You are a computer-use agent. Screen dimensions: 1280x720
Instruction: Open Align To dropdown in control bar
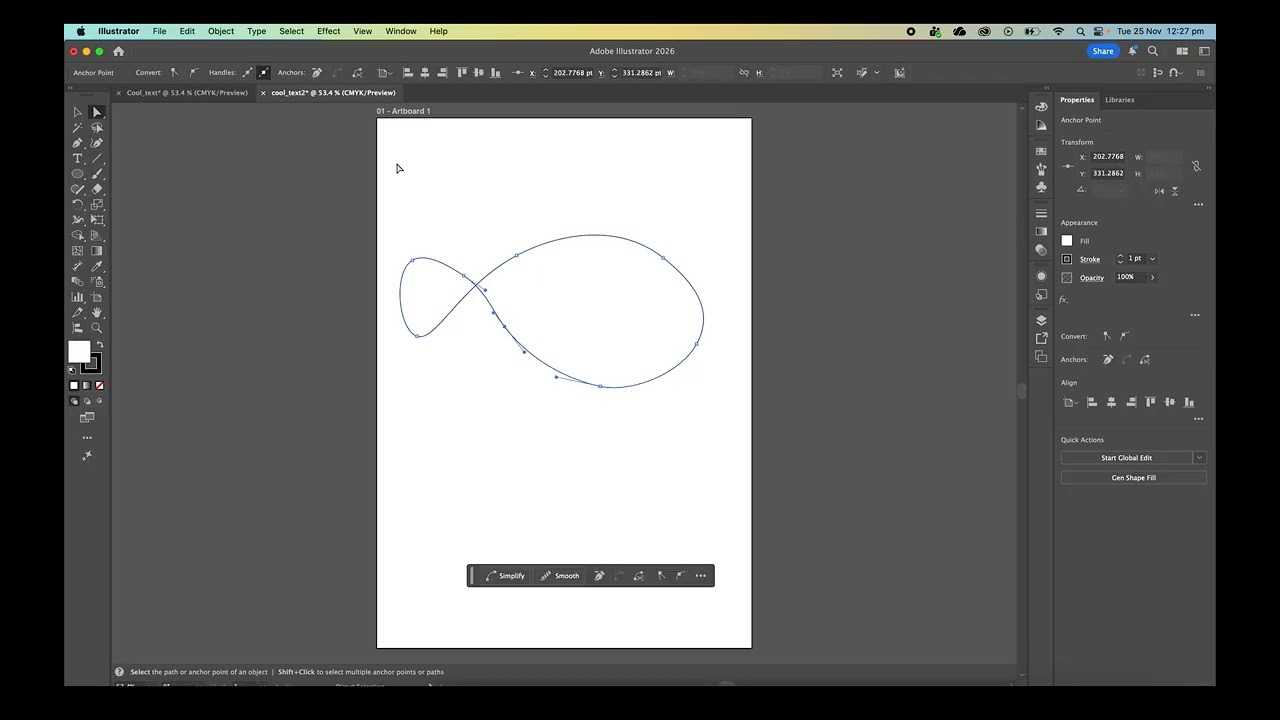pos(384,73)
